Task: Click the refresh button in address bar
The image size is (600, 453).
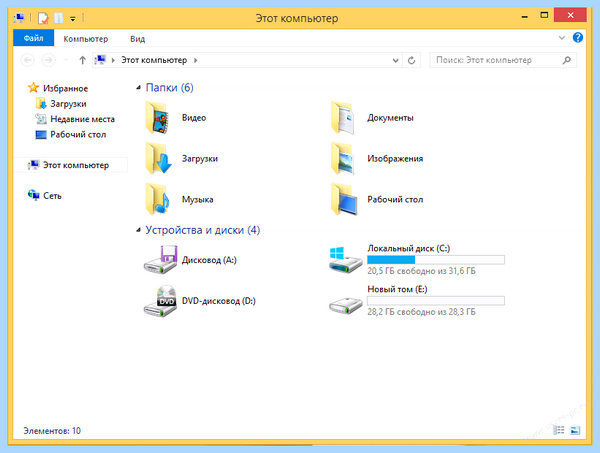Action: (x=411, y=60)
